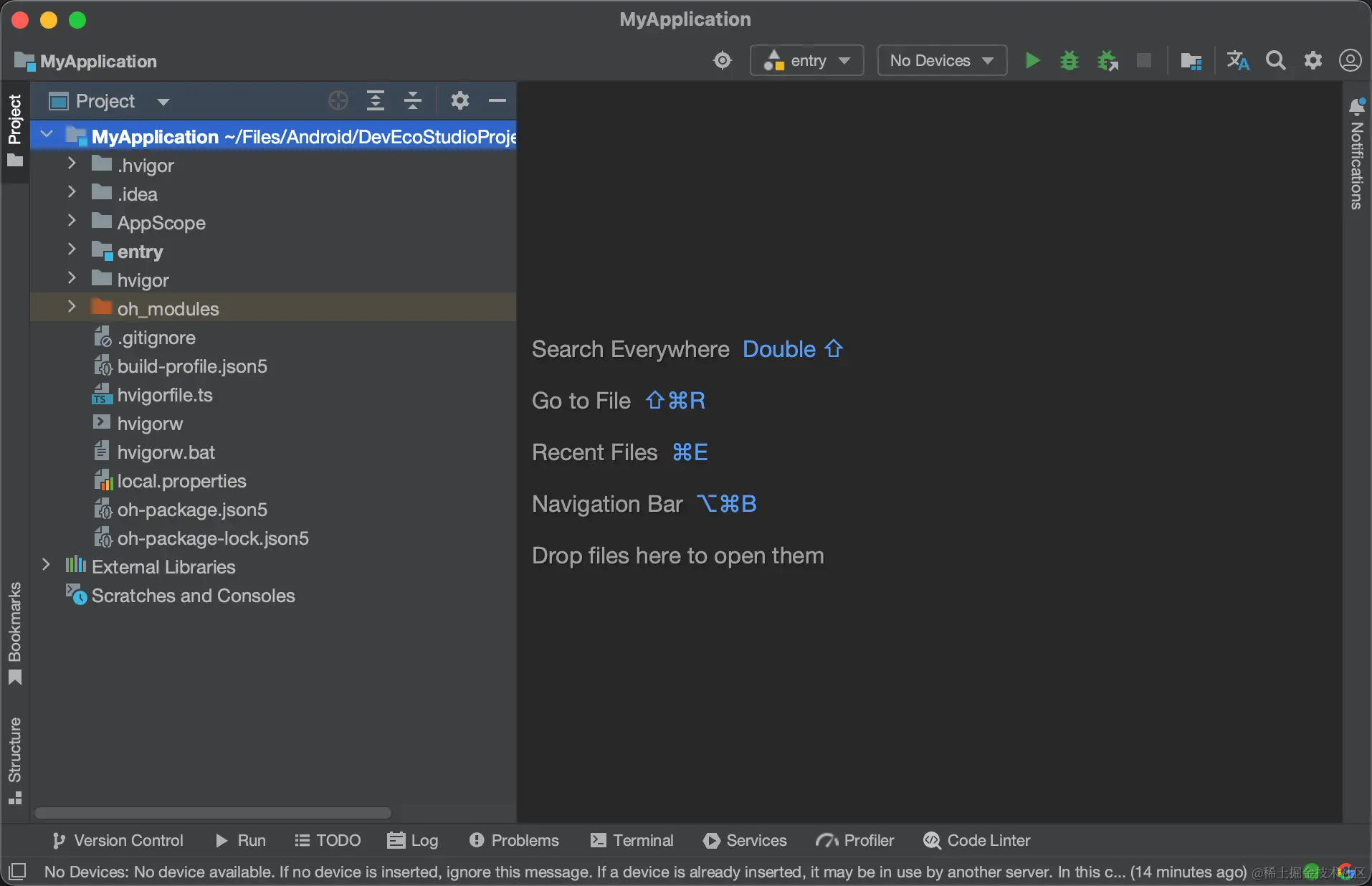Select local.properties file

[273, 481]
